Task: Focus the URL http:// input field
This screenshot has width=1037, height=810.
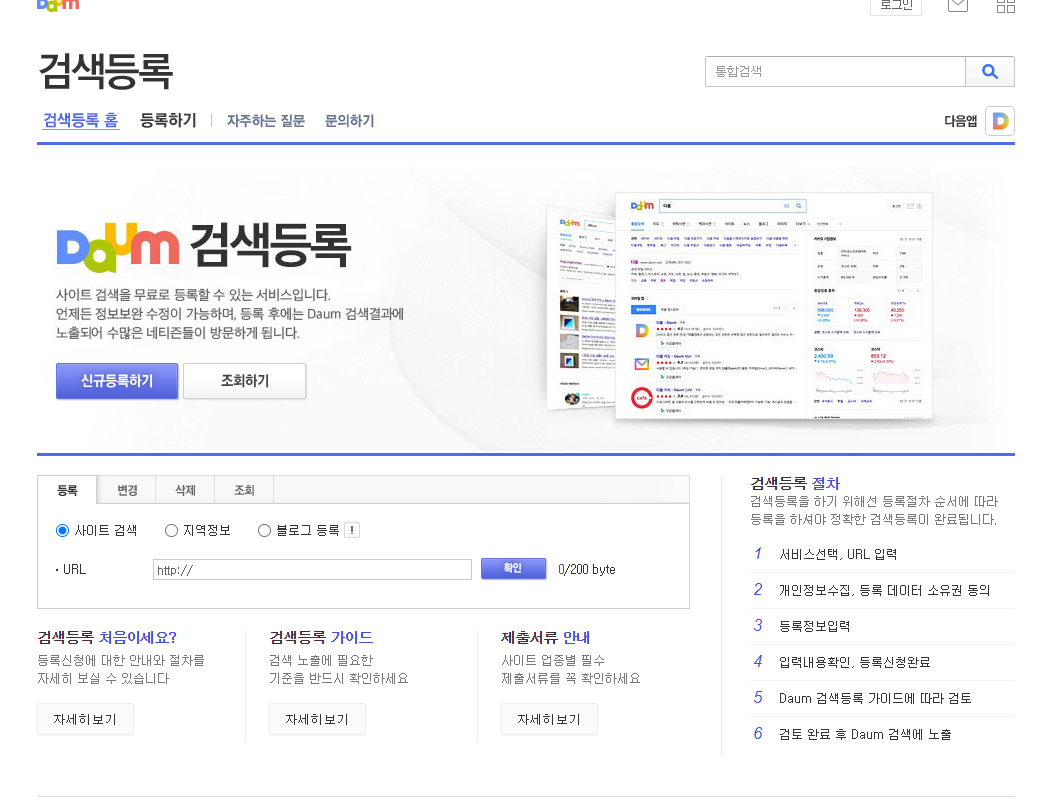Action: (312, 569)
